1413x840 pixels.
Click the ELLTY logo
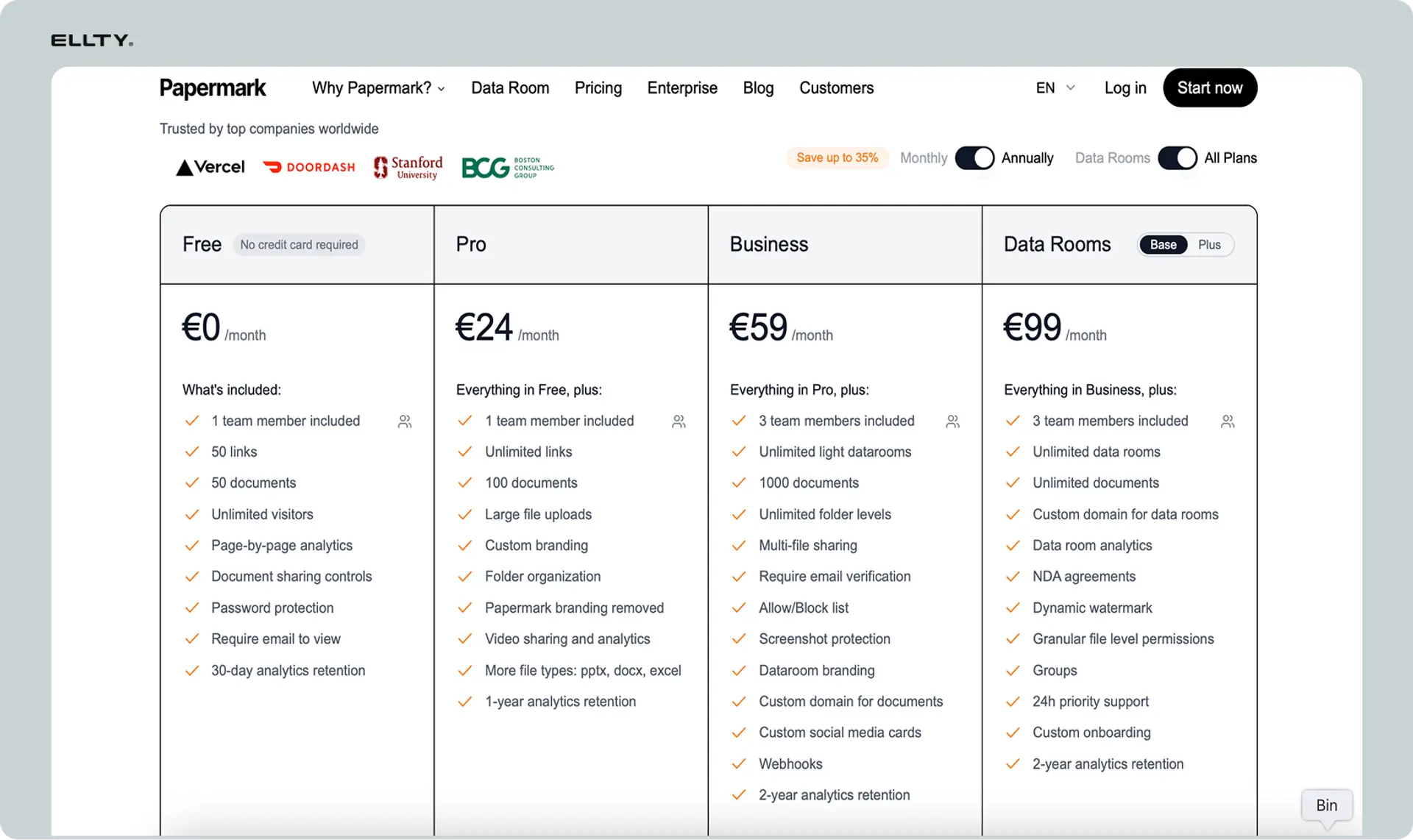(x=92, y=40)
